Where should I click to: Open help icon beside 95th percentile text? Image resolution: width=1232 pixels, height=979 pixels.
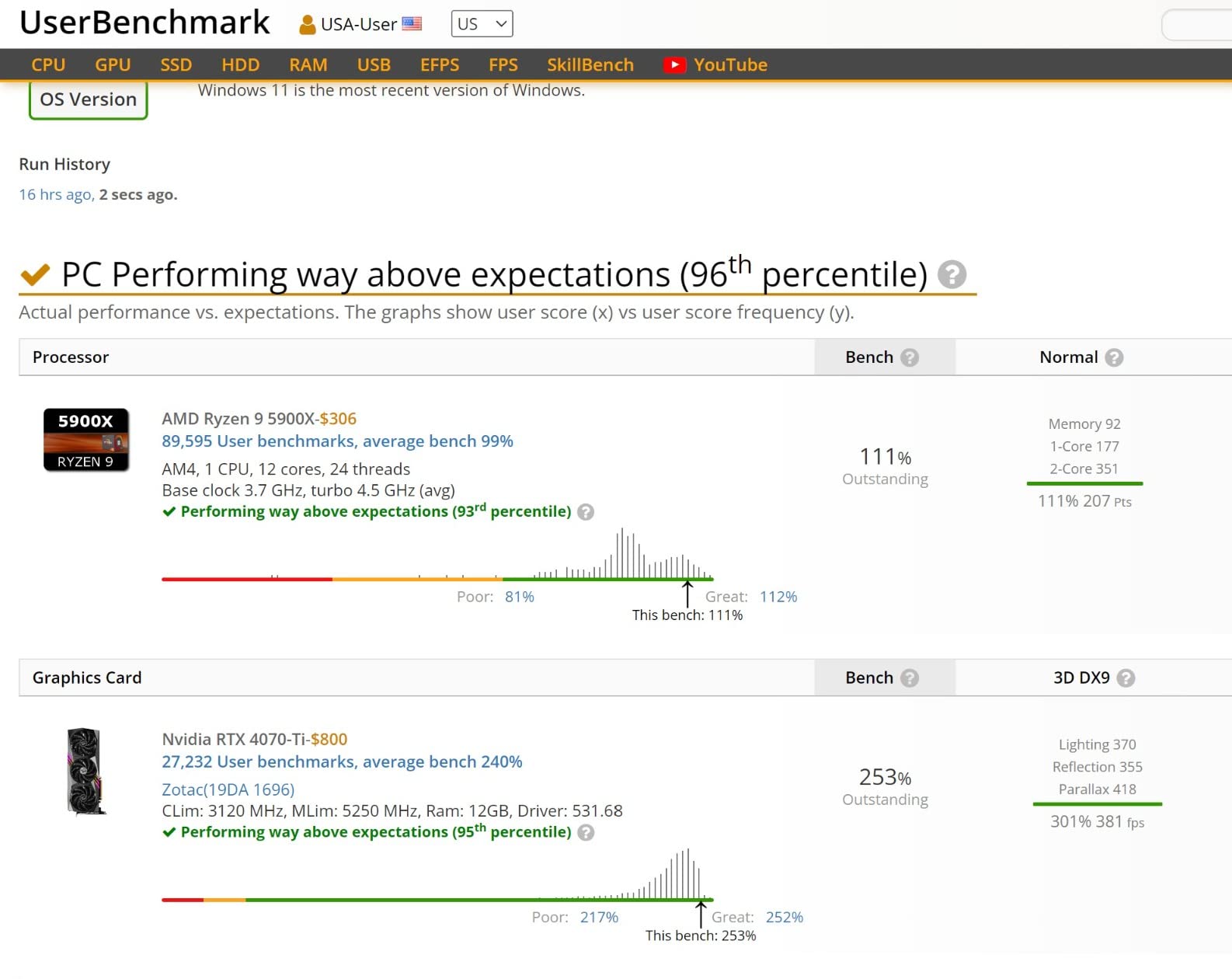(586, 833)
